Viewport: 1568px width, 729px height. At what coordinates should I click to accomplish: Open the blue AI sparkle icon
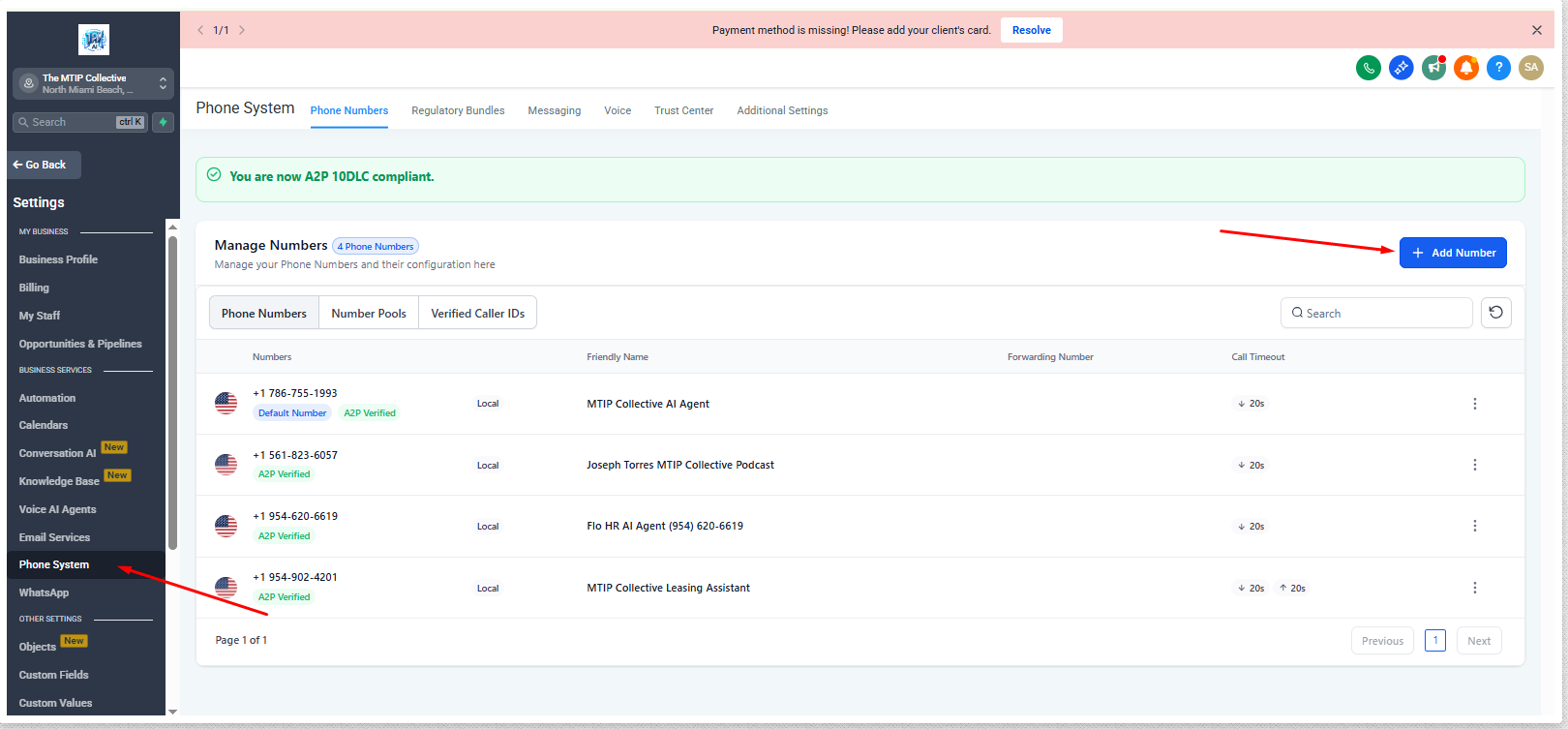[x=1401, y=68]
